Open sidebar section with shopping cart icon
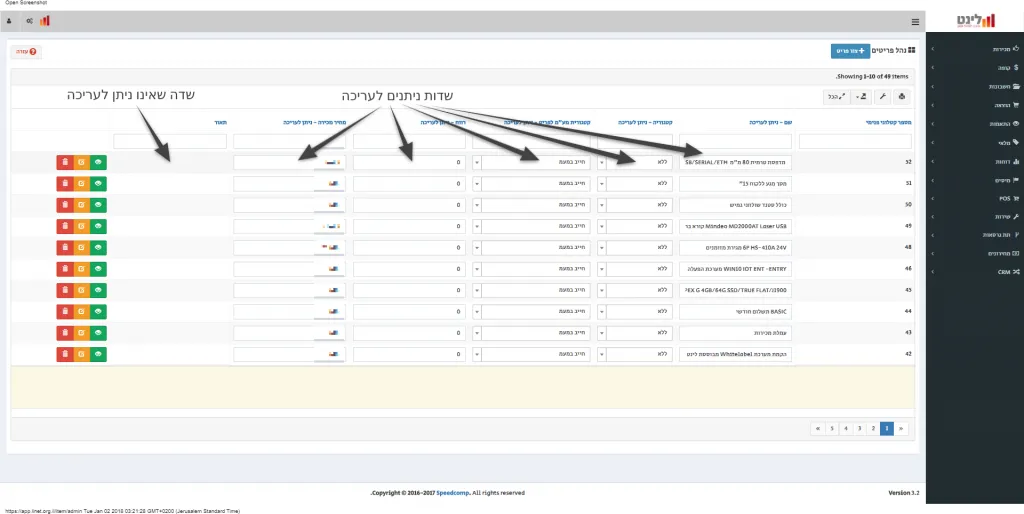The width and height of the screenshot is (1024, 514). [x=975, y=104]
